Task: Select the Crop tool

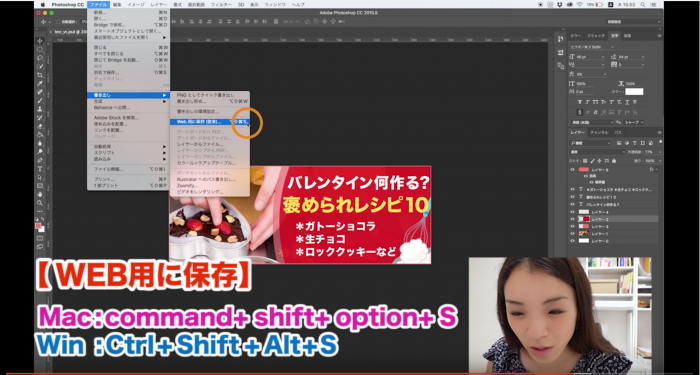Action: (x=40, y=75)
